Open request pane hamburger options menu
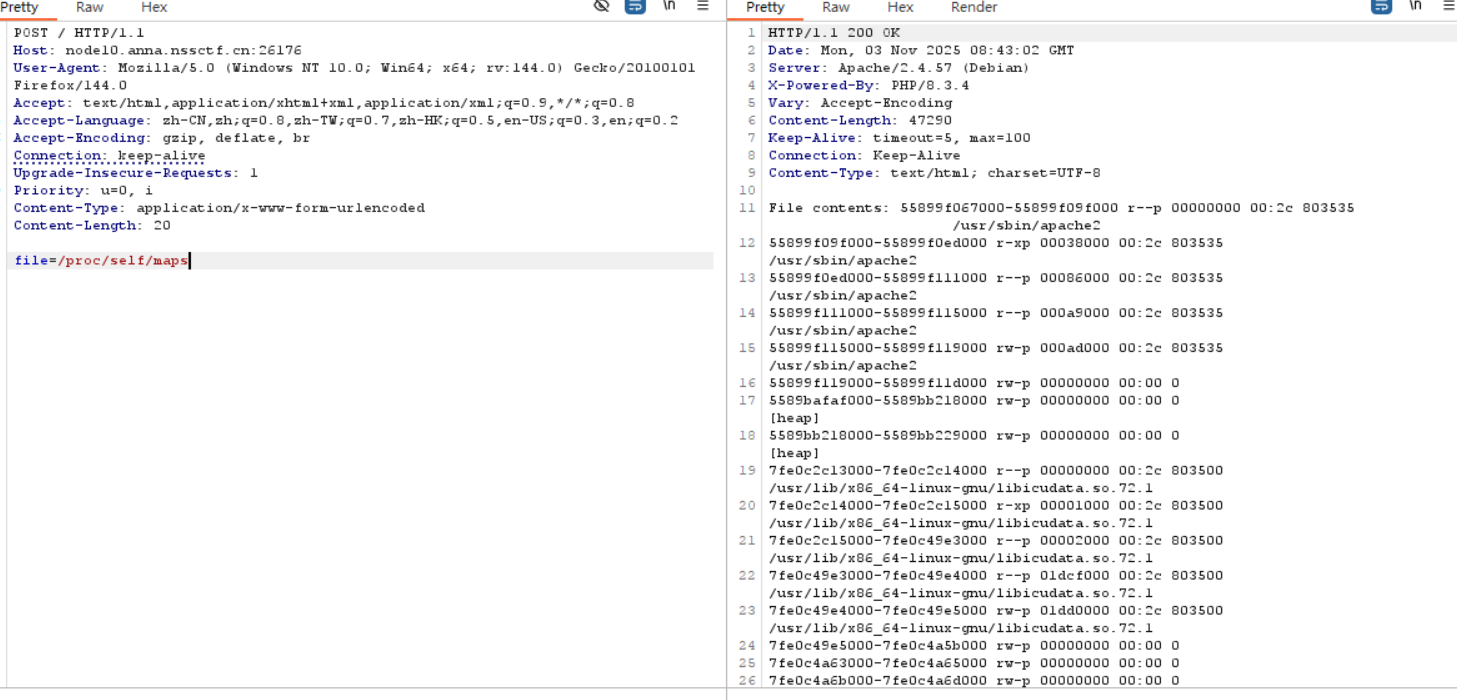 [703, 6]
